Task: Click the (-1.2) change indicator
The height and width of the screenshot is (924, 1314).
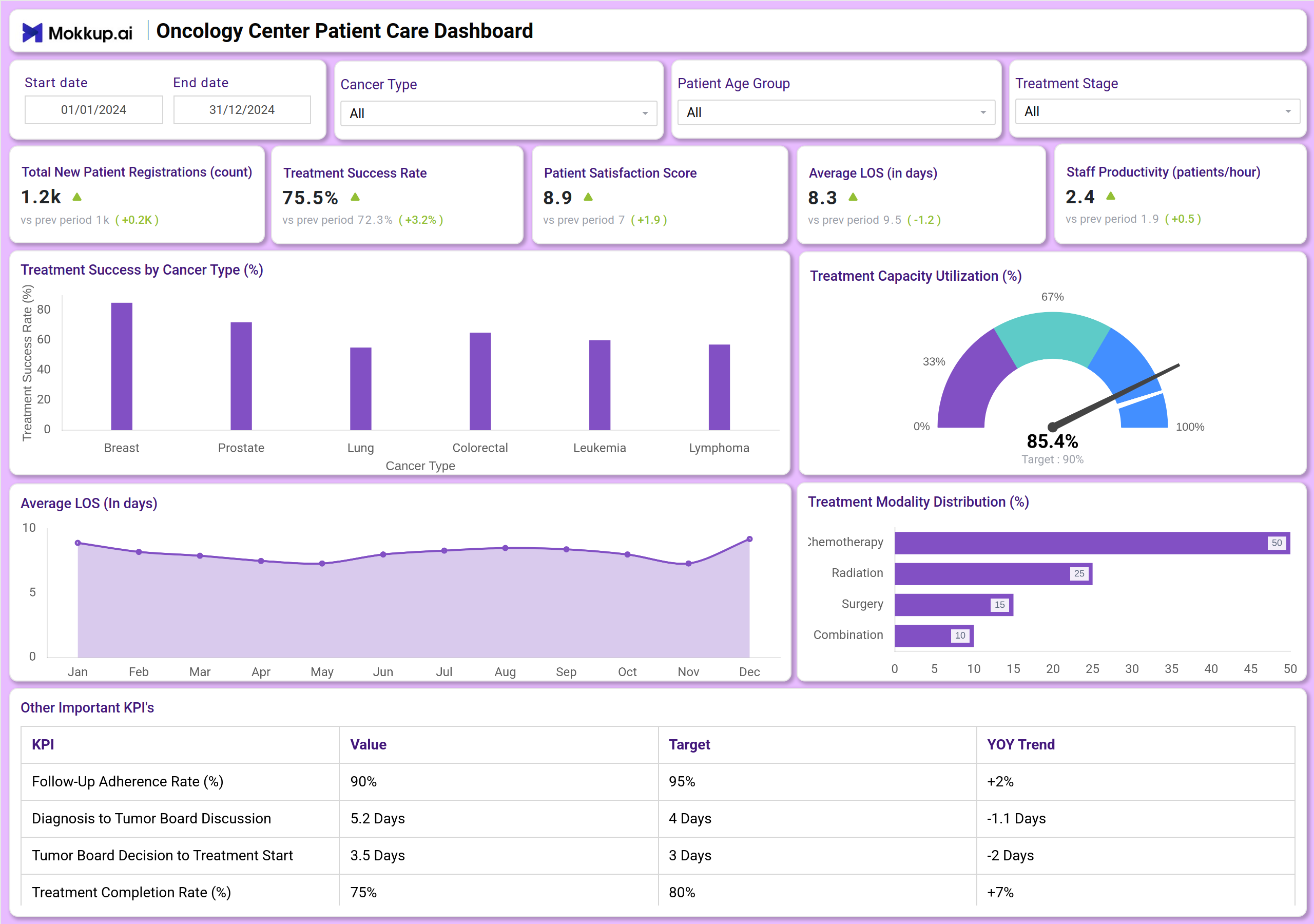Action: click(x=924, y=220)
